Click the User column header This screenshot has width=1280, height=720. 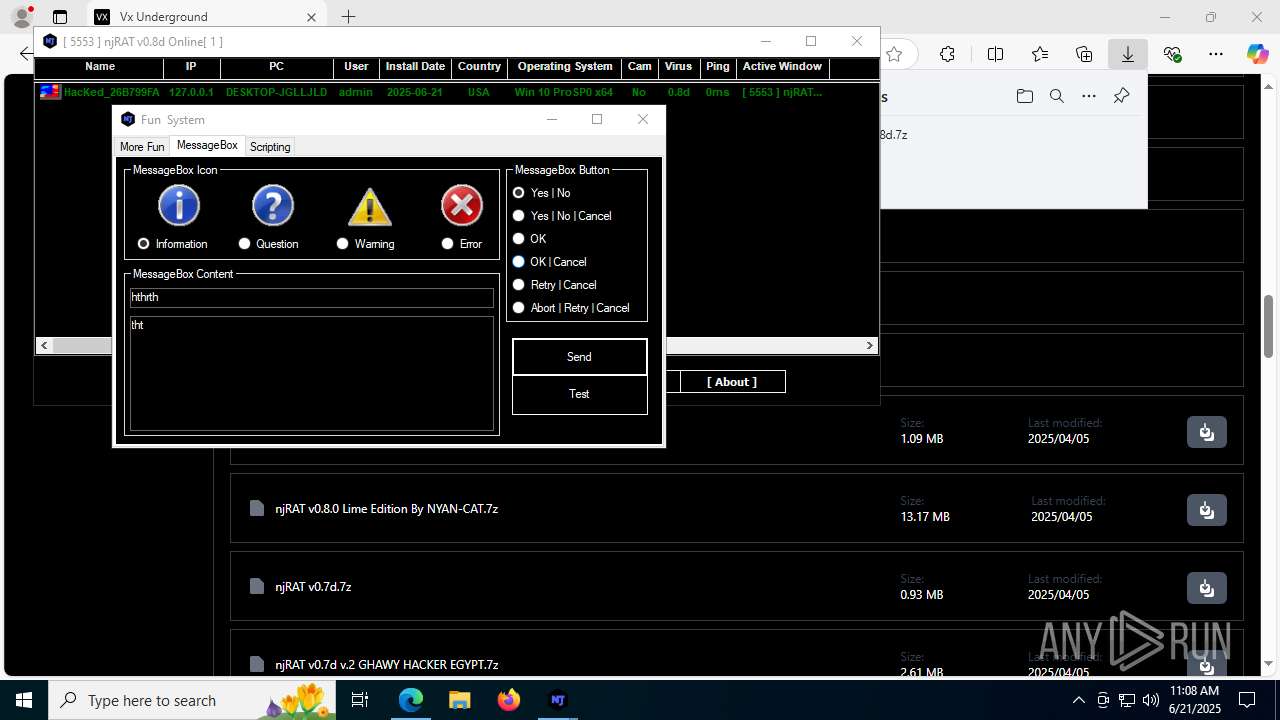(x=356, y=67)
